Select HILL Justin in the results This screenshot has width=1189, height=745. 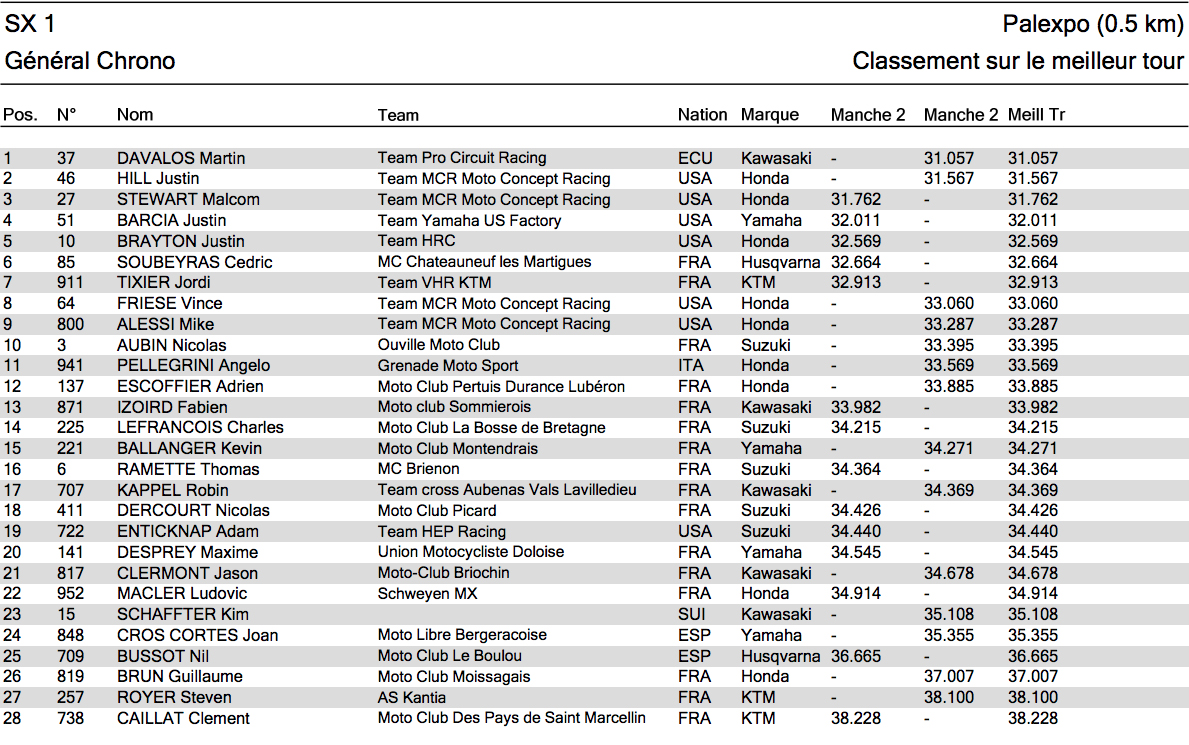158,178
